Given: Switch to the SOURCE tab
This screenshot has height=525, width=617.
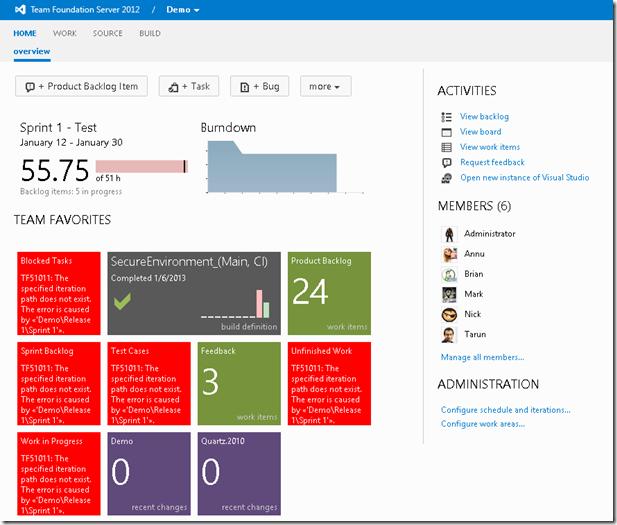Looking at the screenshot, I should (x=107, y=33).
